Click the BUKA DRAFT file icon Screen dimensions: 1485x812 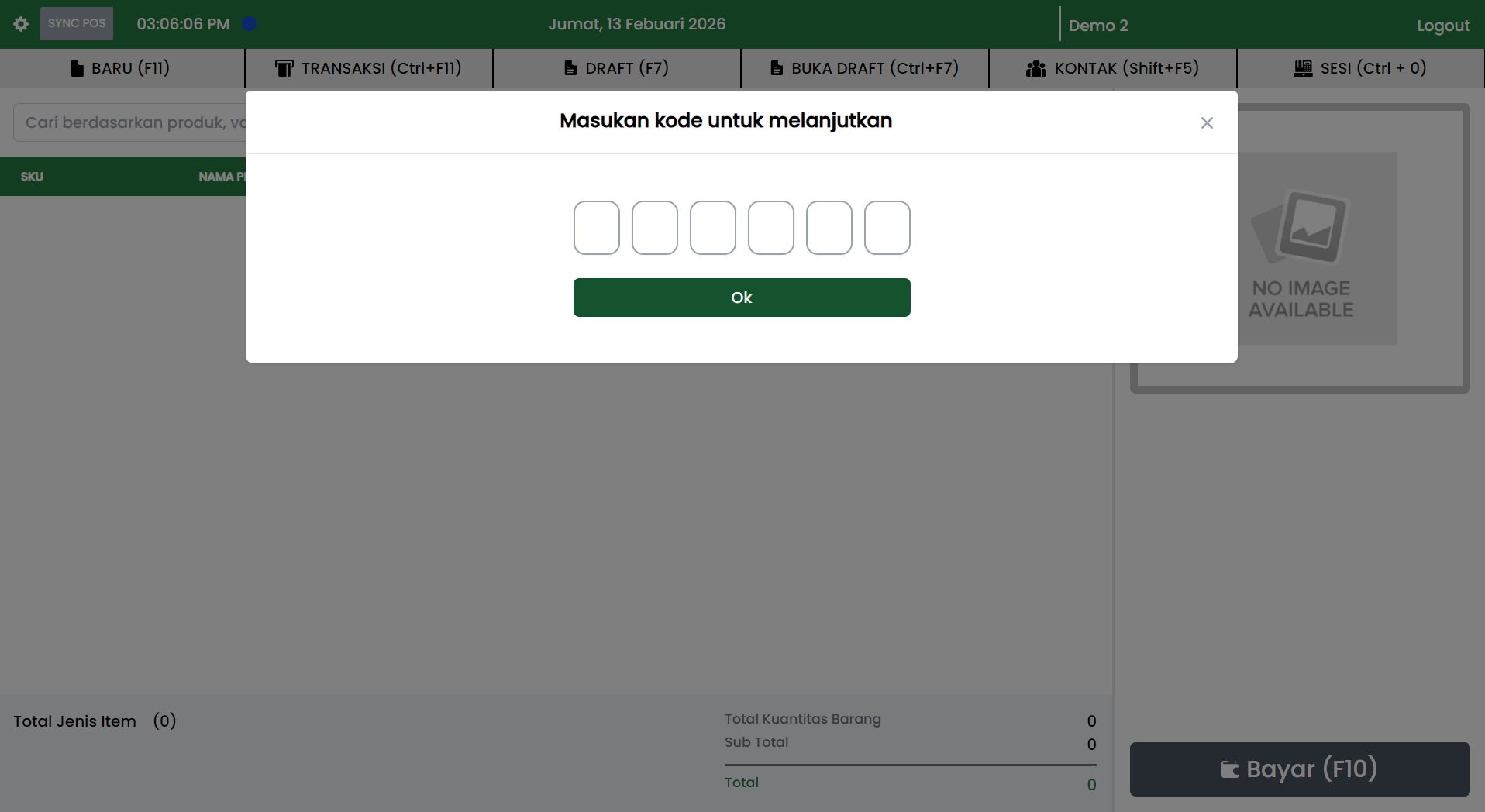[x=777, y=68]
